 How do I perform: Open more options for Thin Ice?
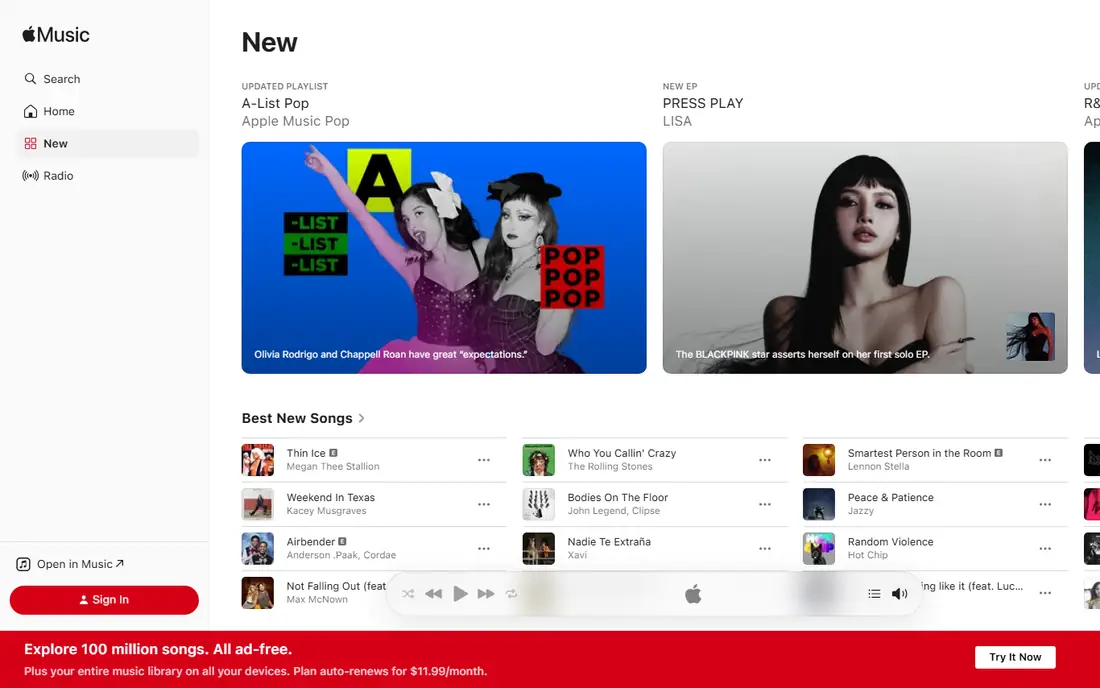pyautogui.click(x=484, y=460)
